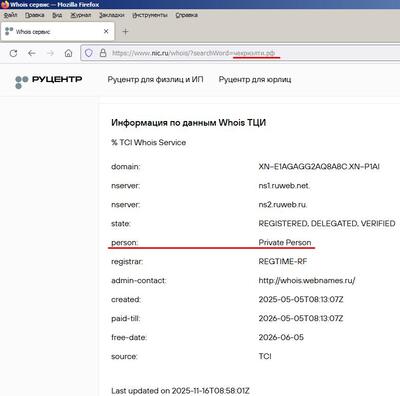Click domain value XN--E1AGAGG2AQ8A8C.XN--P1AI
The image size is (400, 396).
[319, 166]
